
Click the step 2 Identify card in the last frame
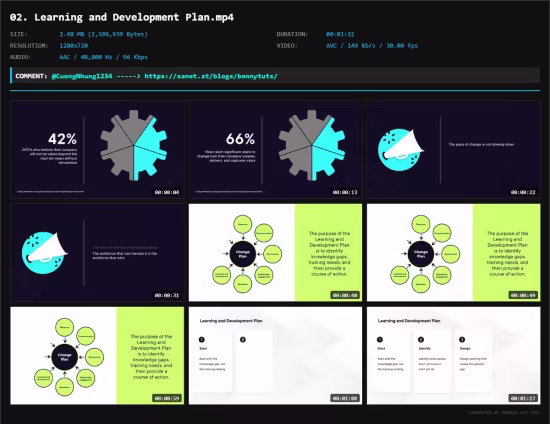[432, 361]
